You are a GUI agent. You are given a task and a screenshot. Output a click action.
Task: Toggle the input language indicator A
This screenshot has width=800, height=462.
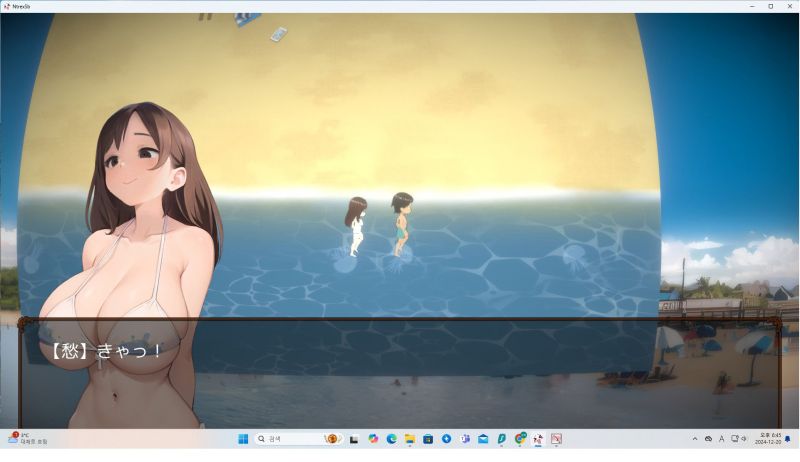tap(721, 439)
